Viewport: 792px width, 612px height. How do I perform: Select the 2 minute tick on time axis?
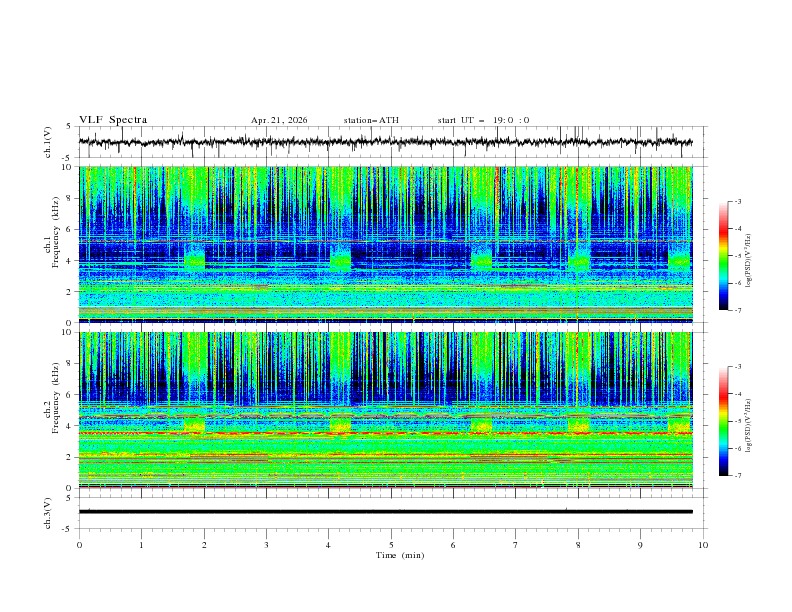(x=204, y=545)
